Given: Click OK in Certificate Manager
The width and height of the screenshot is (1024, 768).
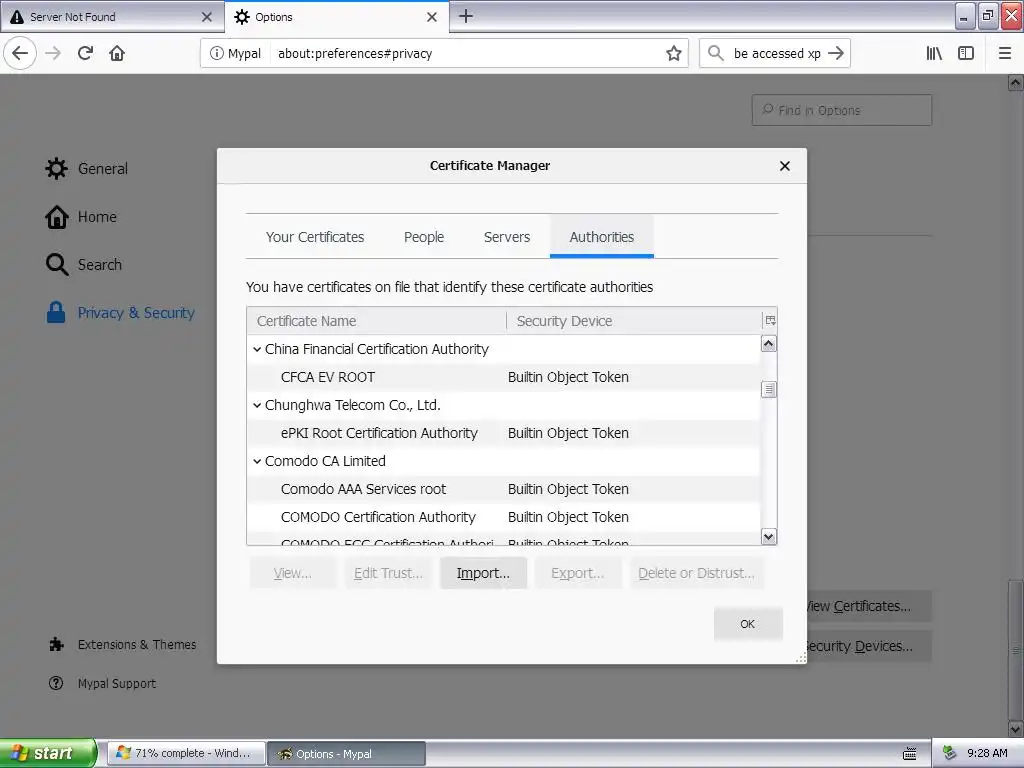Looking at the screenshot, I should [x=748, y=624].
